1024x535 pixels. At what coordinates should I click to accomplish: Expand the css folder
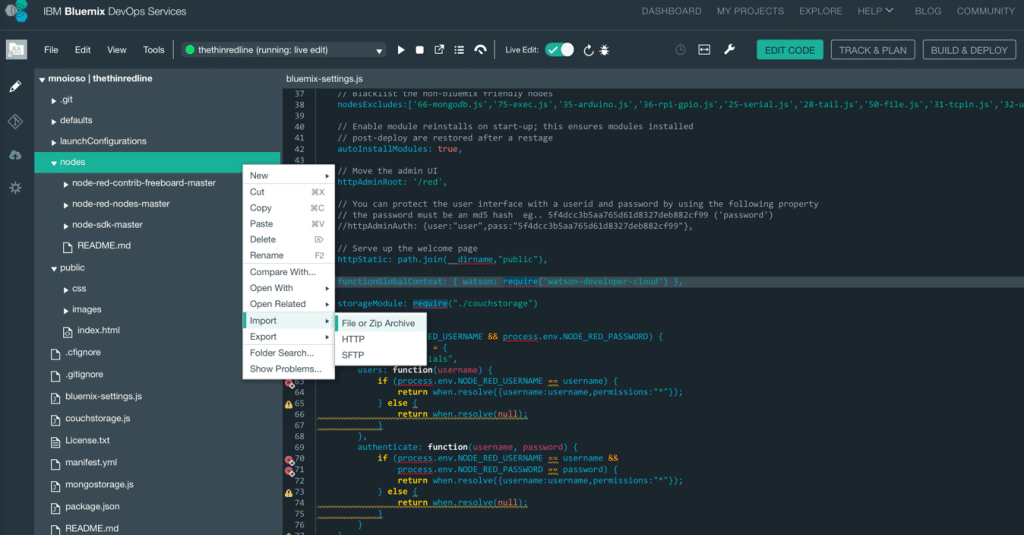(x=66, y=289)
